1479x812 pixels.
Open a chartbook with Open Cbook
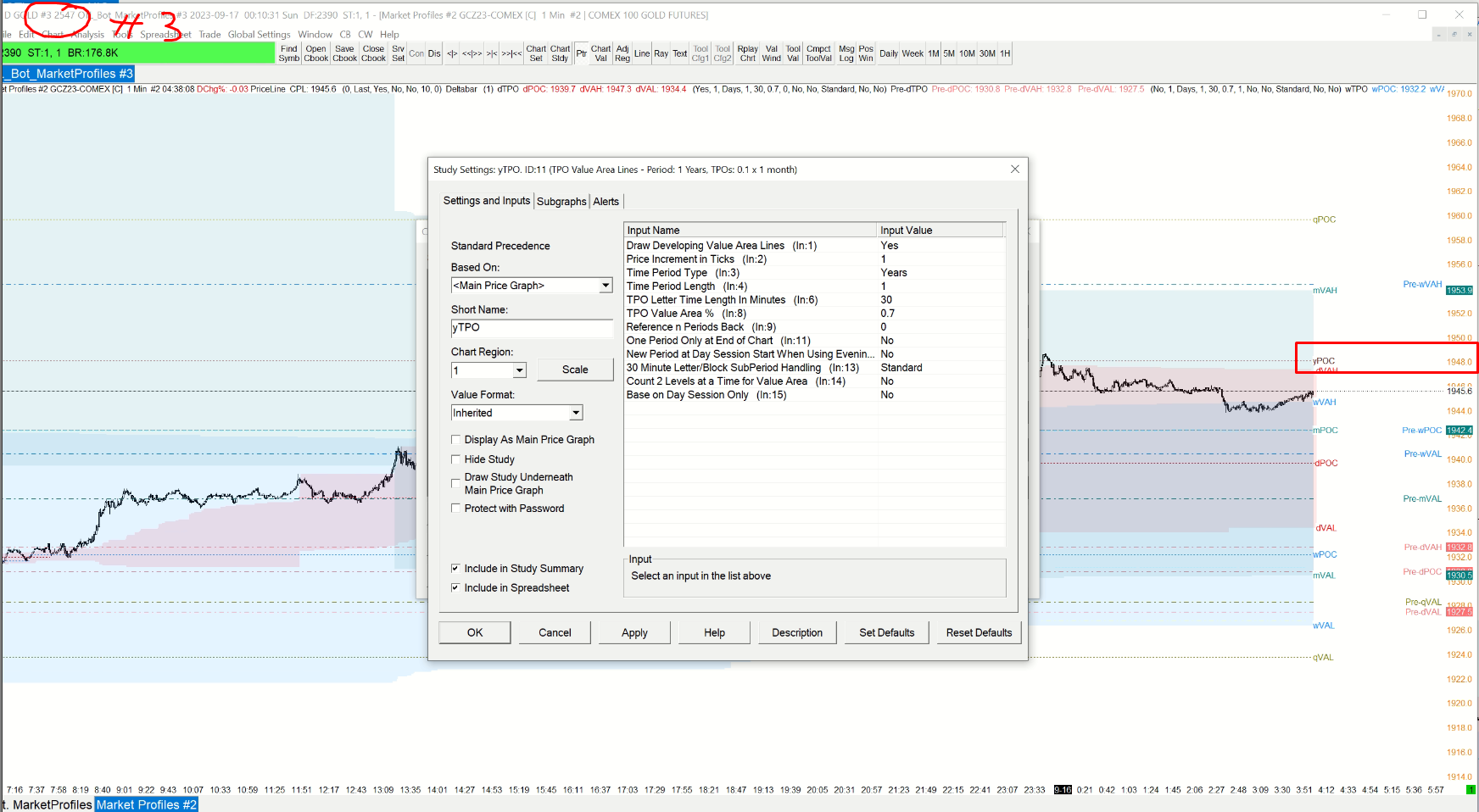pyautogui.click(x=316, y=53)
